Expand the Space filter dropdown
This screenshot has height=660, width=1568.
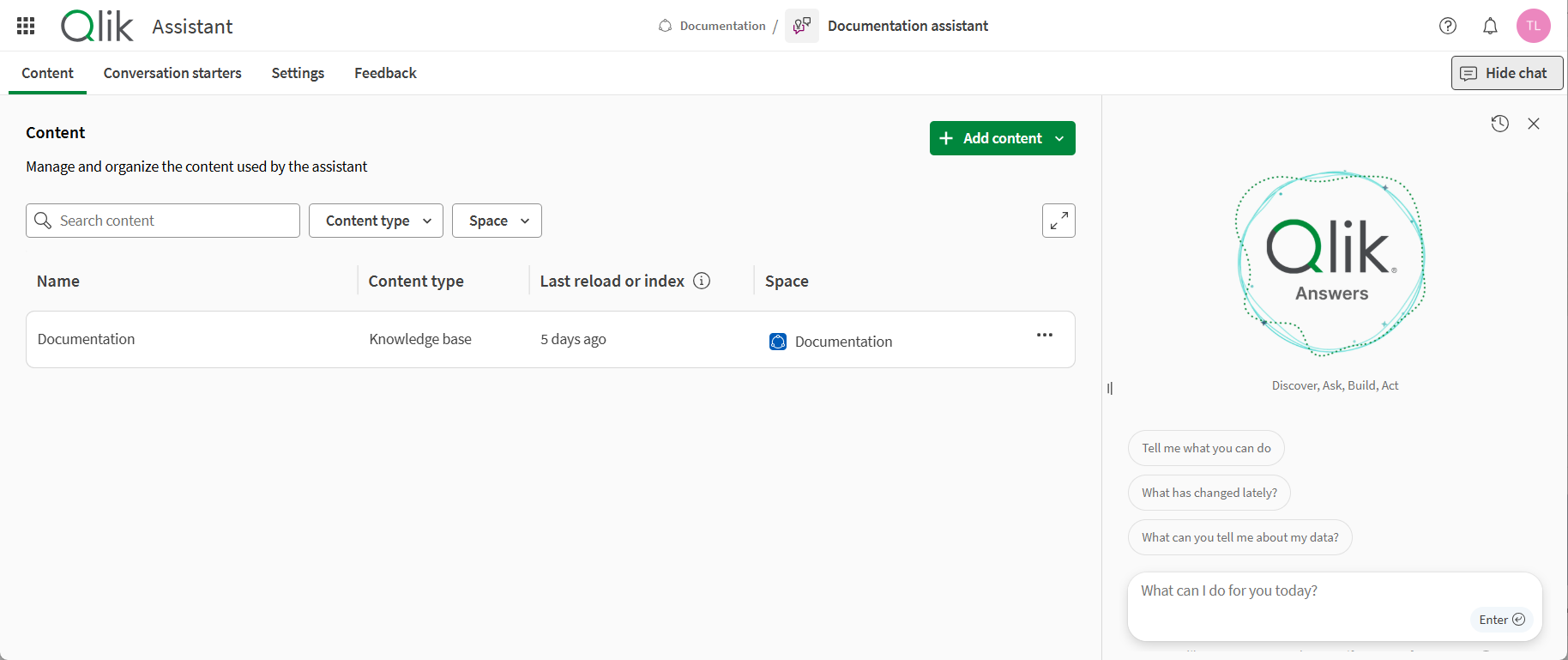[497, 221]
